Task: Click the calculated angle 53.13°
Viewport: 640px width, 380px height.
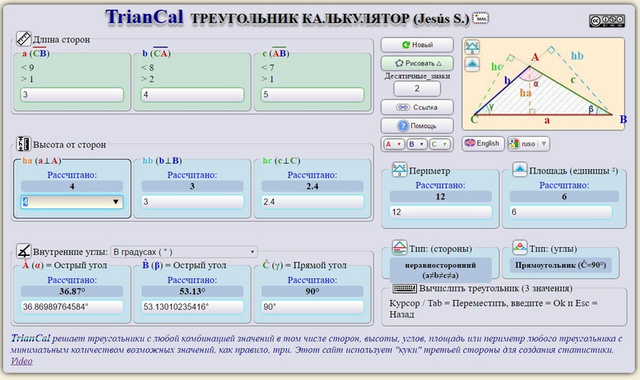Action: (192, 291)
